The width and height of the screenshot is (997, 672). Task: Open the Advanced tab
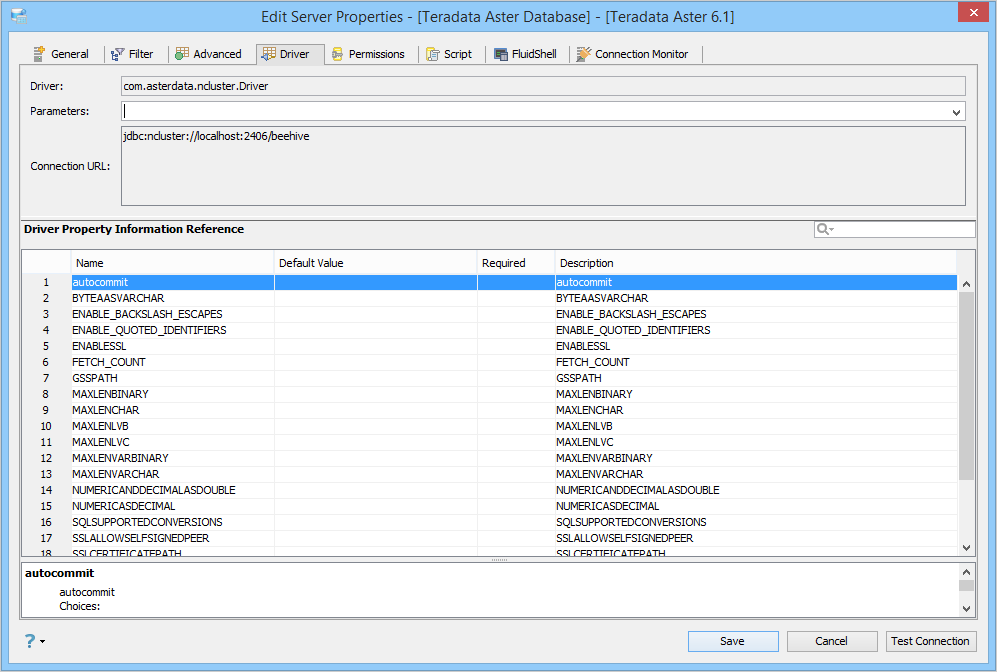209,55
